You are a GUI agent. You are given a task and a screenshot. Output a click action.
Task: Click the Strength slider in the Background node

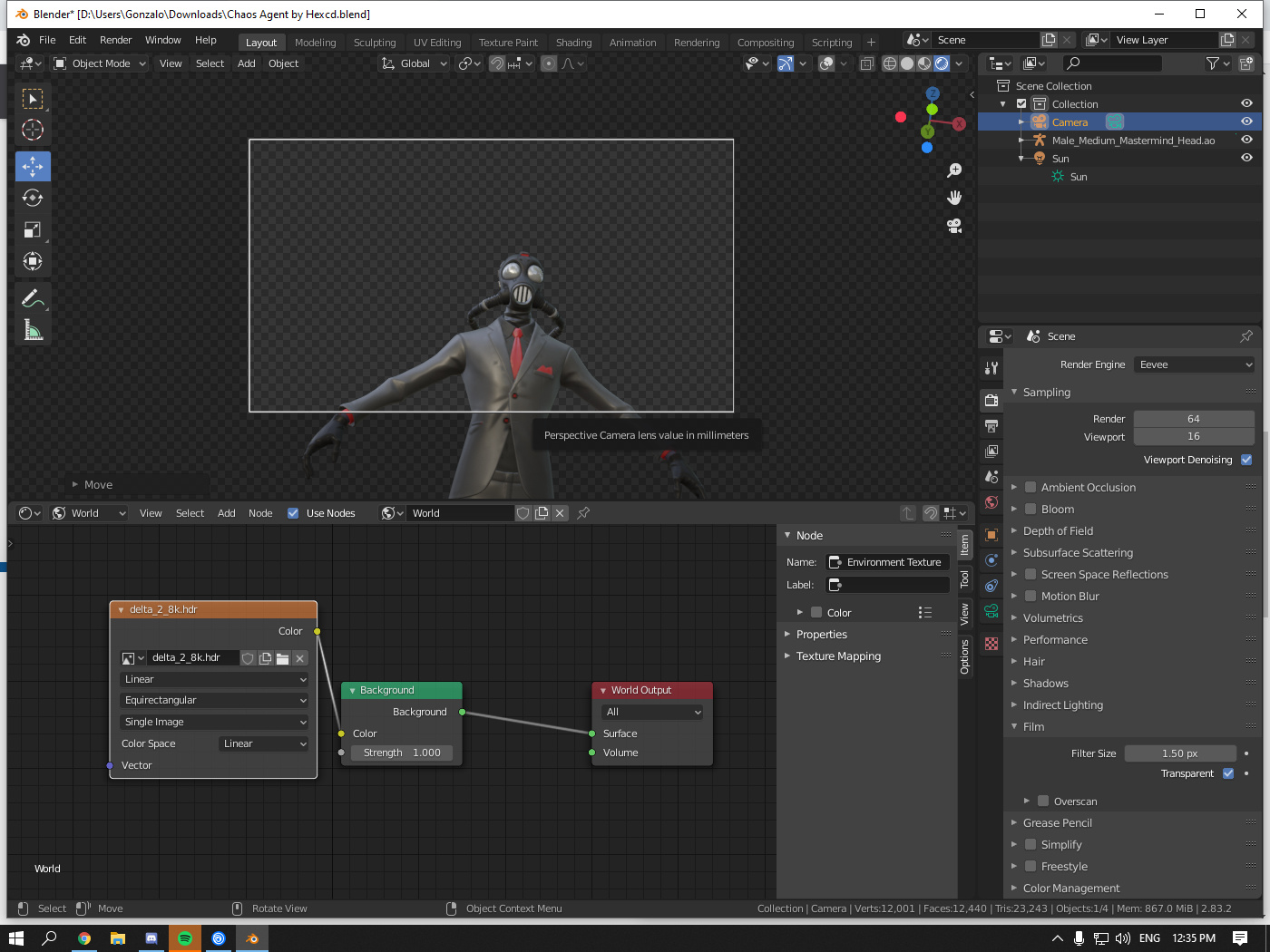[x=402, y=753]
